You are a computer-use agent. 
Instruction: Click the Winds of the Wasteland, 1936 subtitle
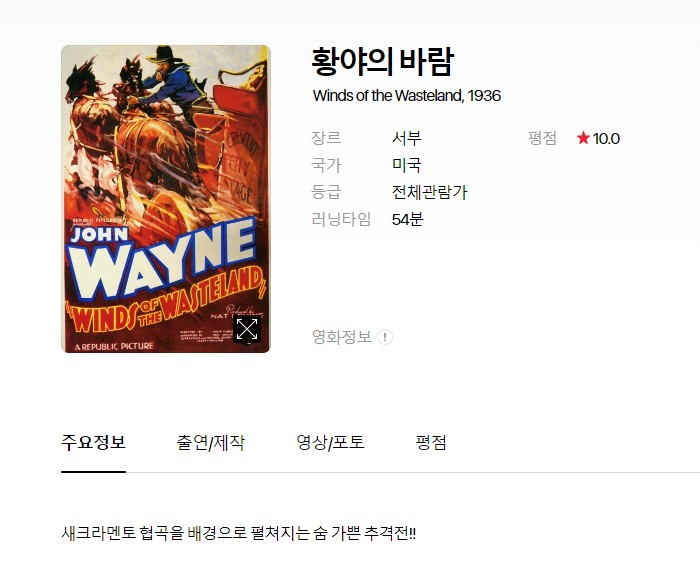(x=407, y=96)
